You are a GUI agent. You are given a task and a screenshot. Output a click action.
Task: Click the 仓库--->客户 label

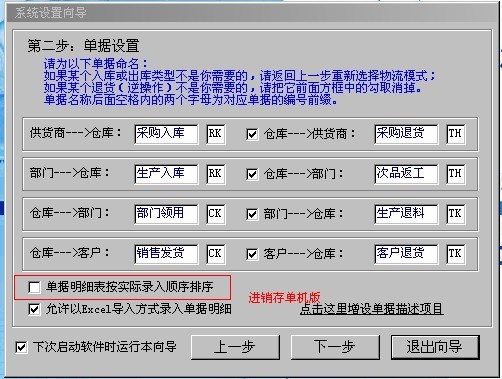point(69,253)
